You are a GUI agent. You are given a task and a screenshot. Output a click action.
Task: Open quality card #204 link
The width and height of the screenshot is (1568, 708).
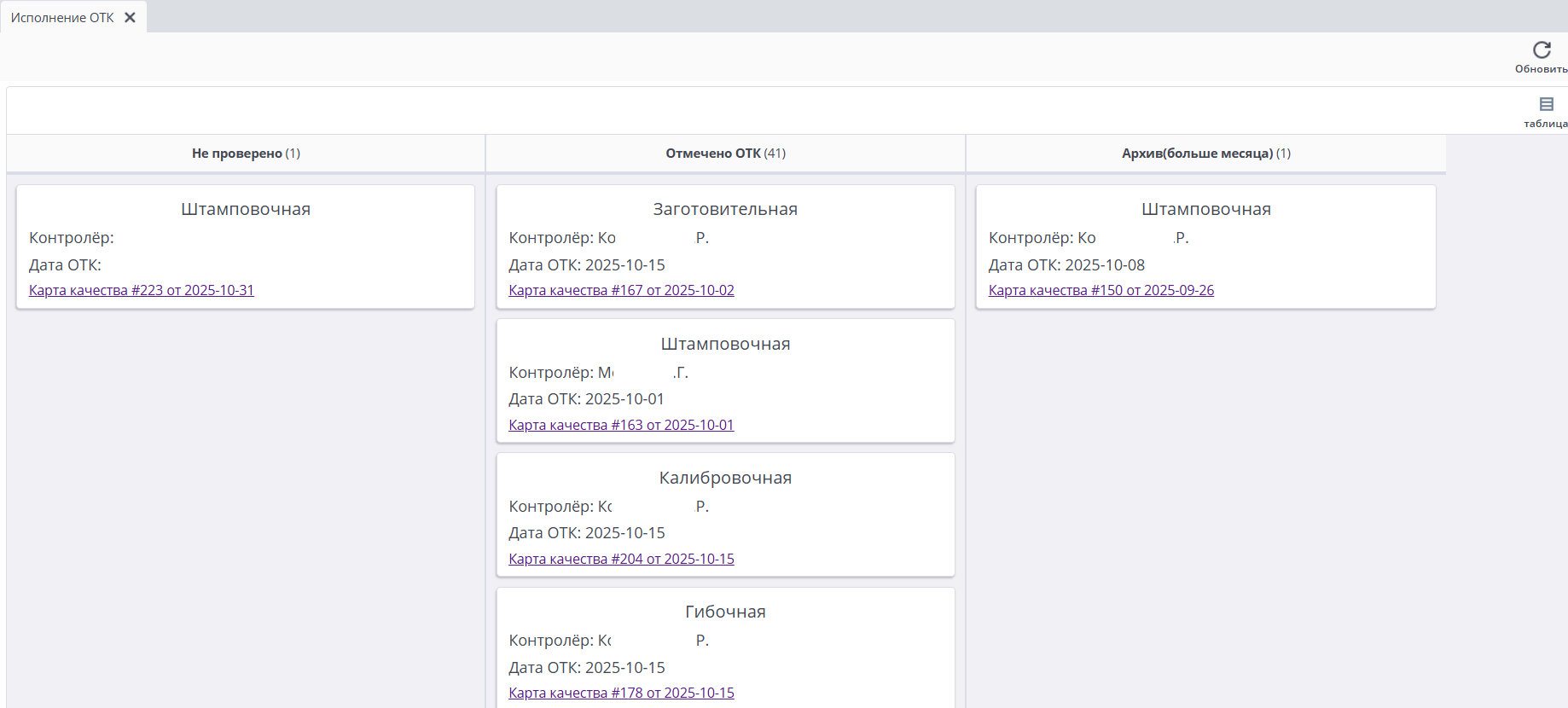pyautogui.click(x=621, y=559)
